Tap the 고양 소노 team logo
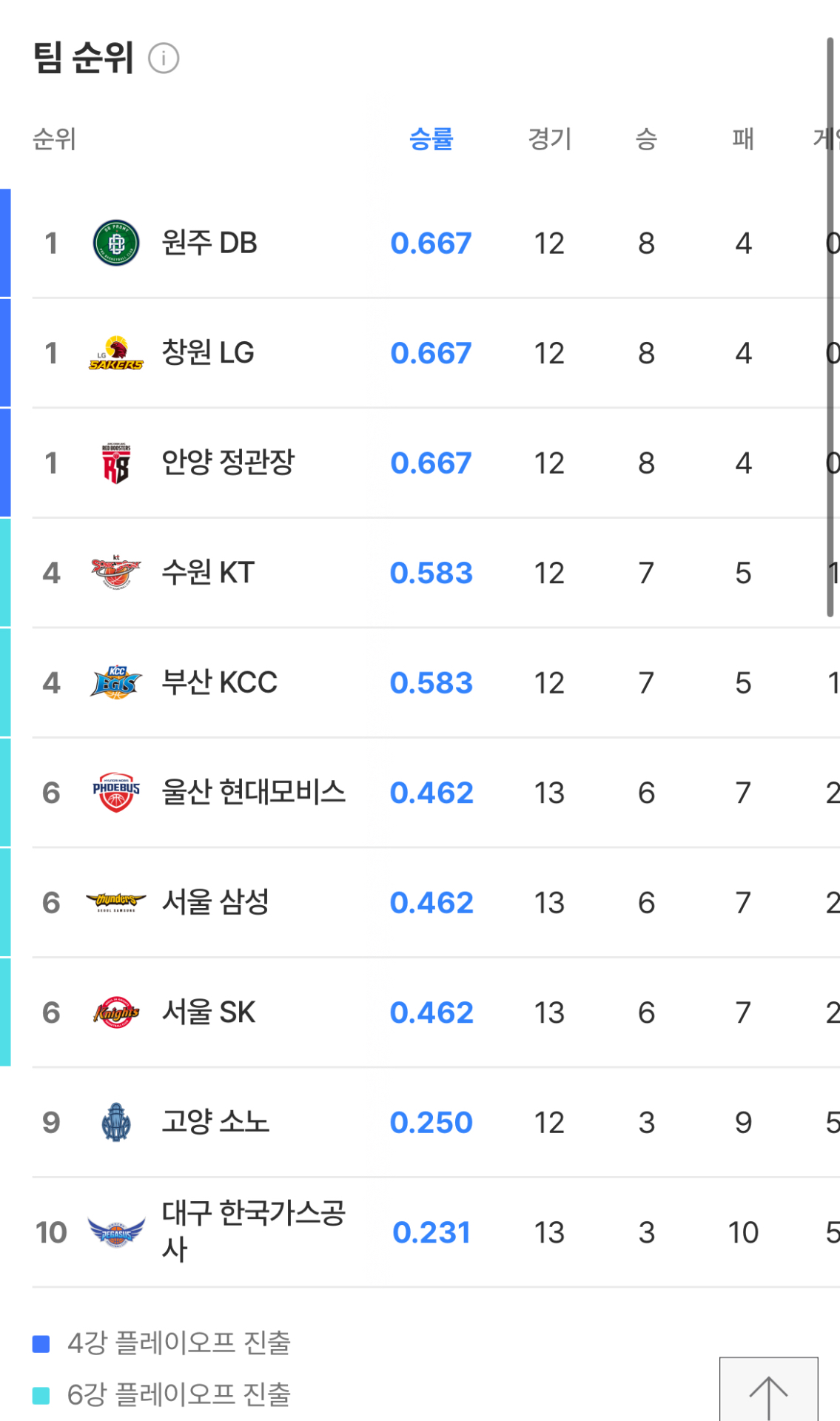Image resolution: width=840 pixels, height=1421 pixels. pos(116,1122)
